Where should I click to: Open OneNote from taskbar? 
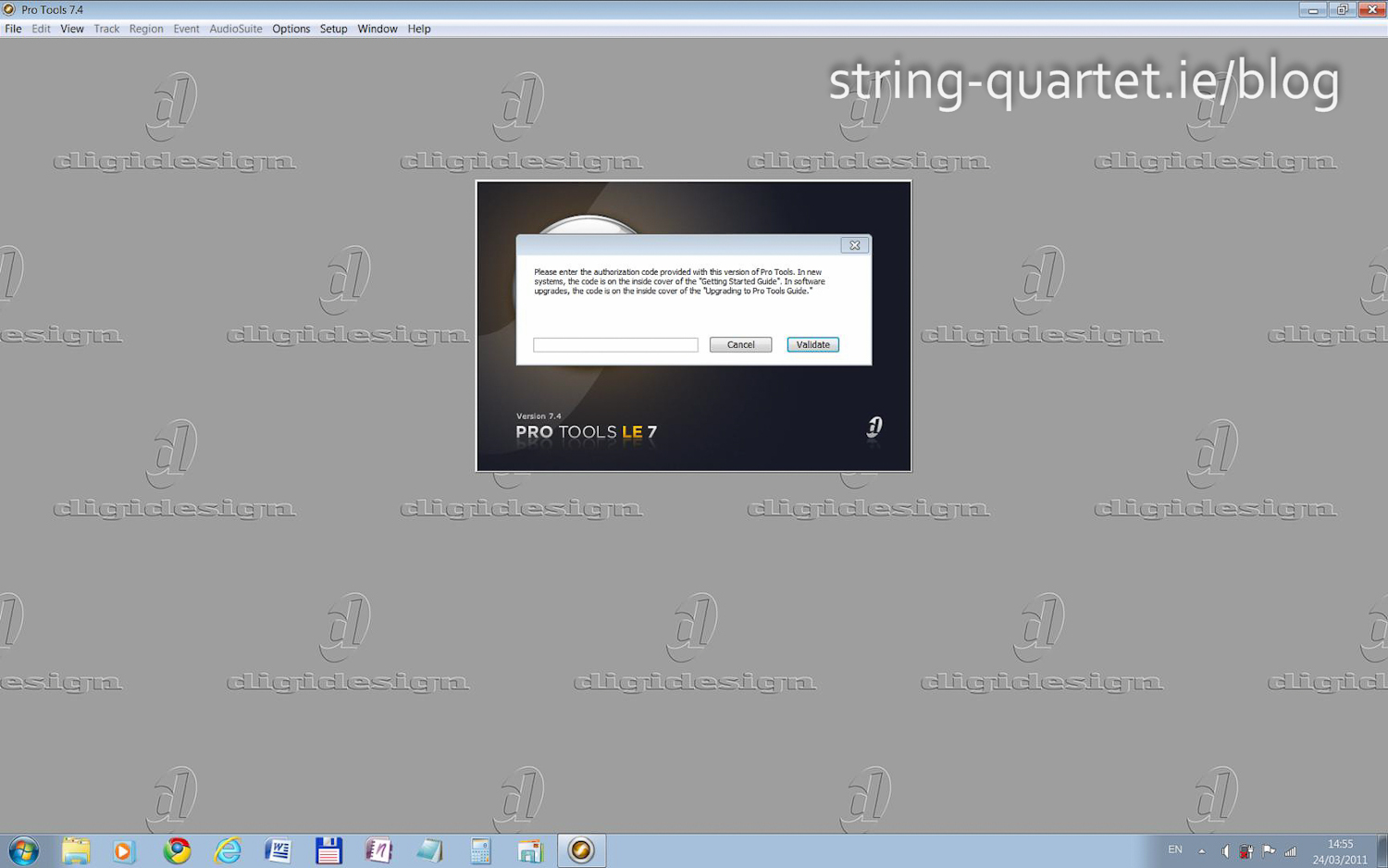pyautogui.click(x=378, y=850)
